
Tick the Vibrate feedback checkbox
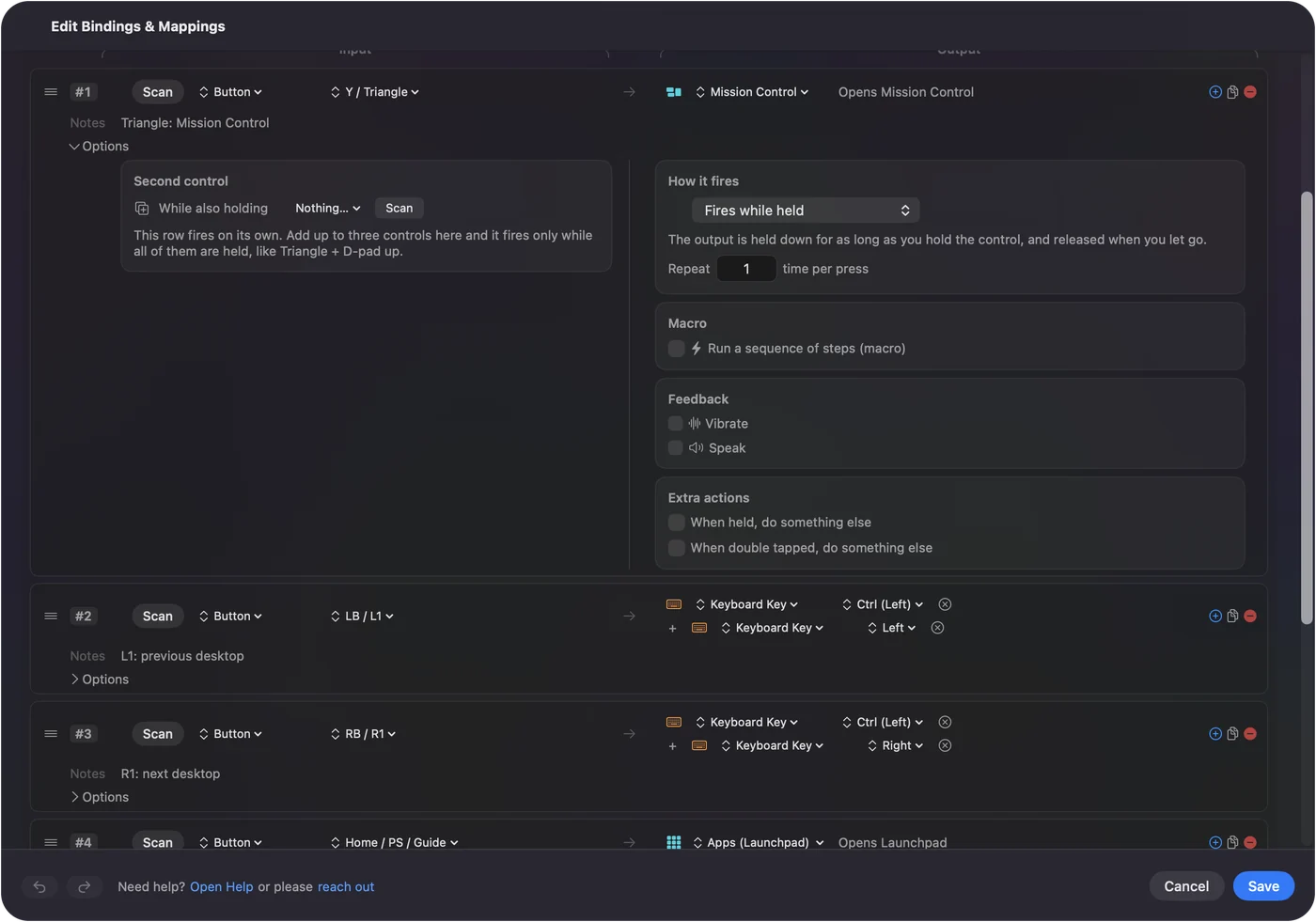[x=676, y=424]
